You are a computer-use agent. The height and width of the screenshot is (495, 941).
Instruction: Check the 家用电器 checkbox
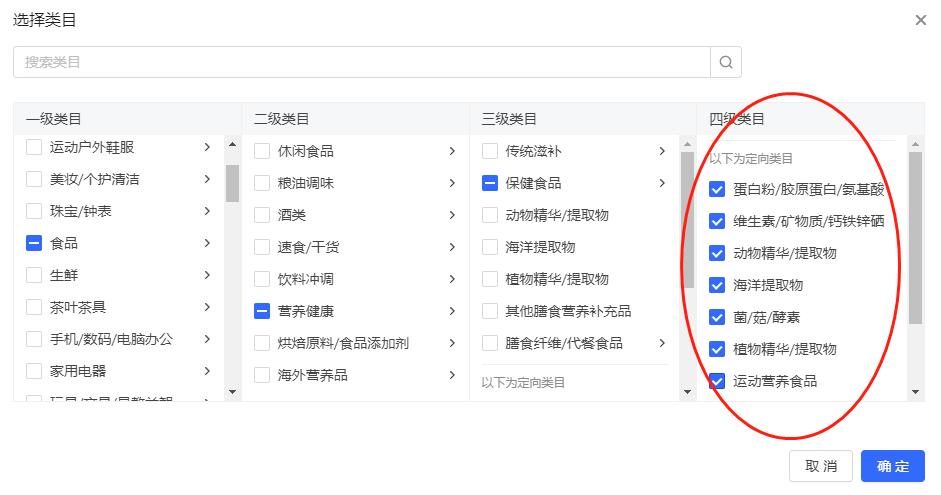[34, 371]
